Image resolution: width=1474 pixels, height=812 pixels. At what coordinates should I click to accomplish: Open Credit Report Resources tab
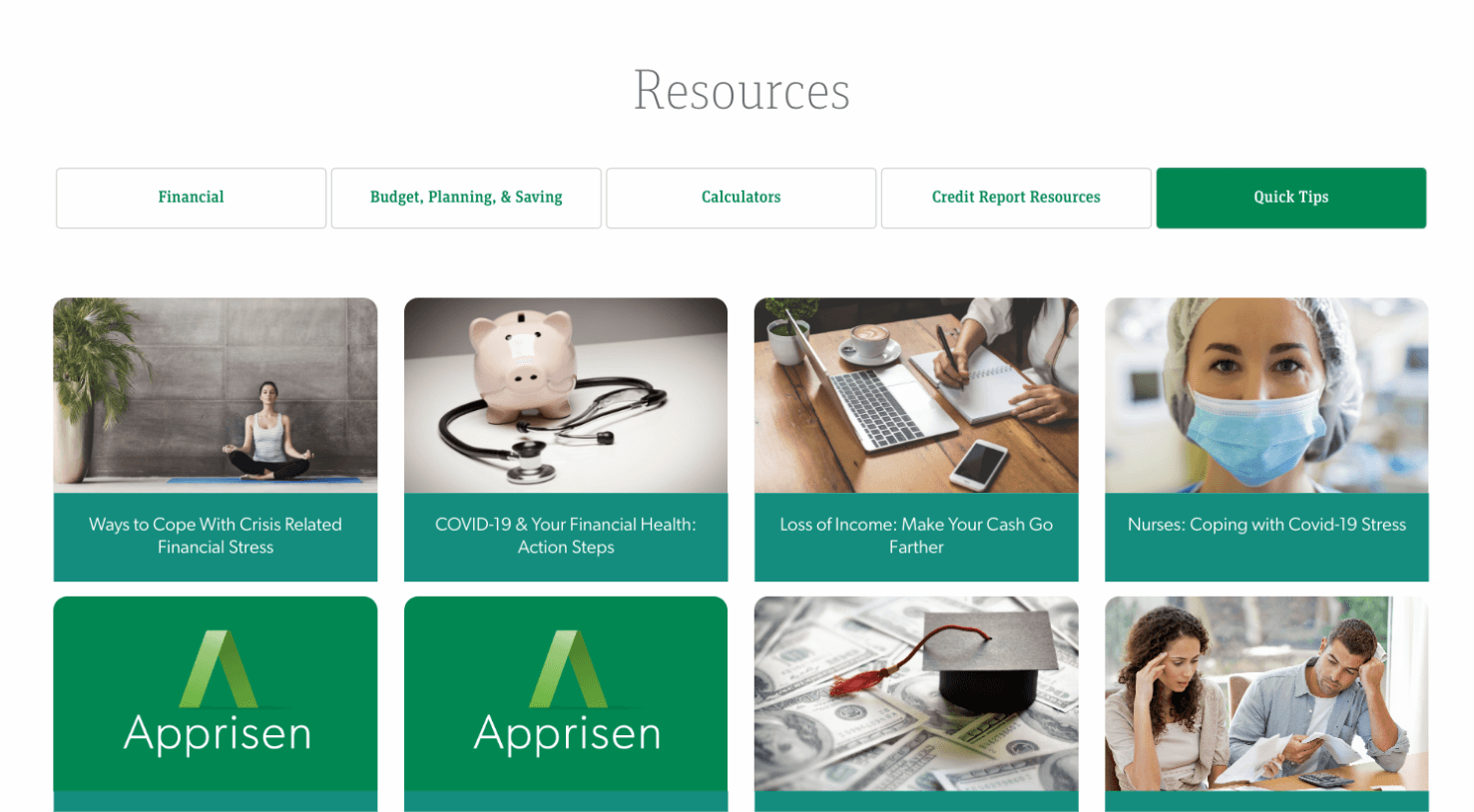[x=1016, y=198]
